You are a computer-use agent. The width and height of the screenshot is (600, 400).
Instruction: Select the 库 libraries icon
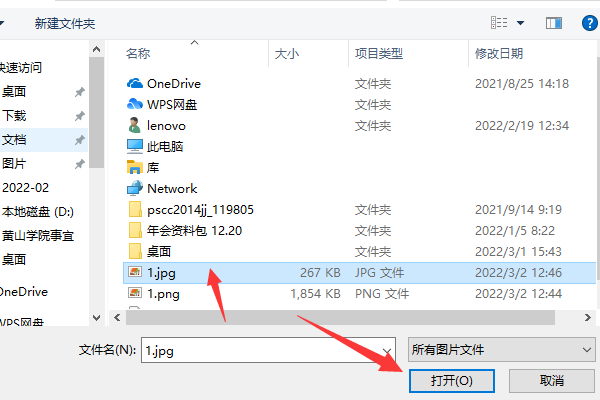click(135, 167)
